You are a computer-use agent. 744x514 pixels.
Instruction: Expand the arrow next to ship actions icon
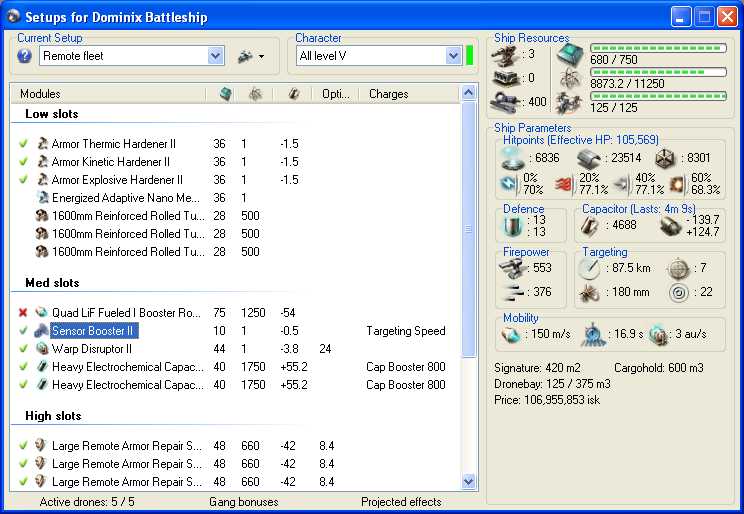[x=261, y=57]
